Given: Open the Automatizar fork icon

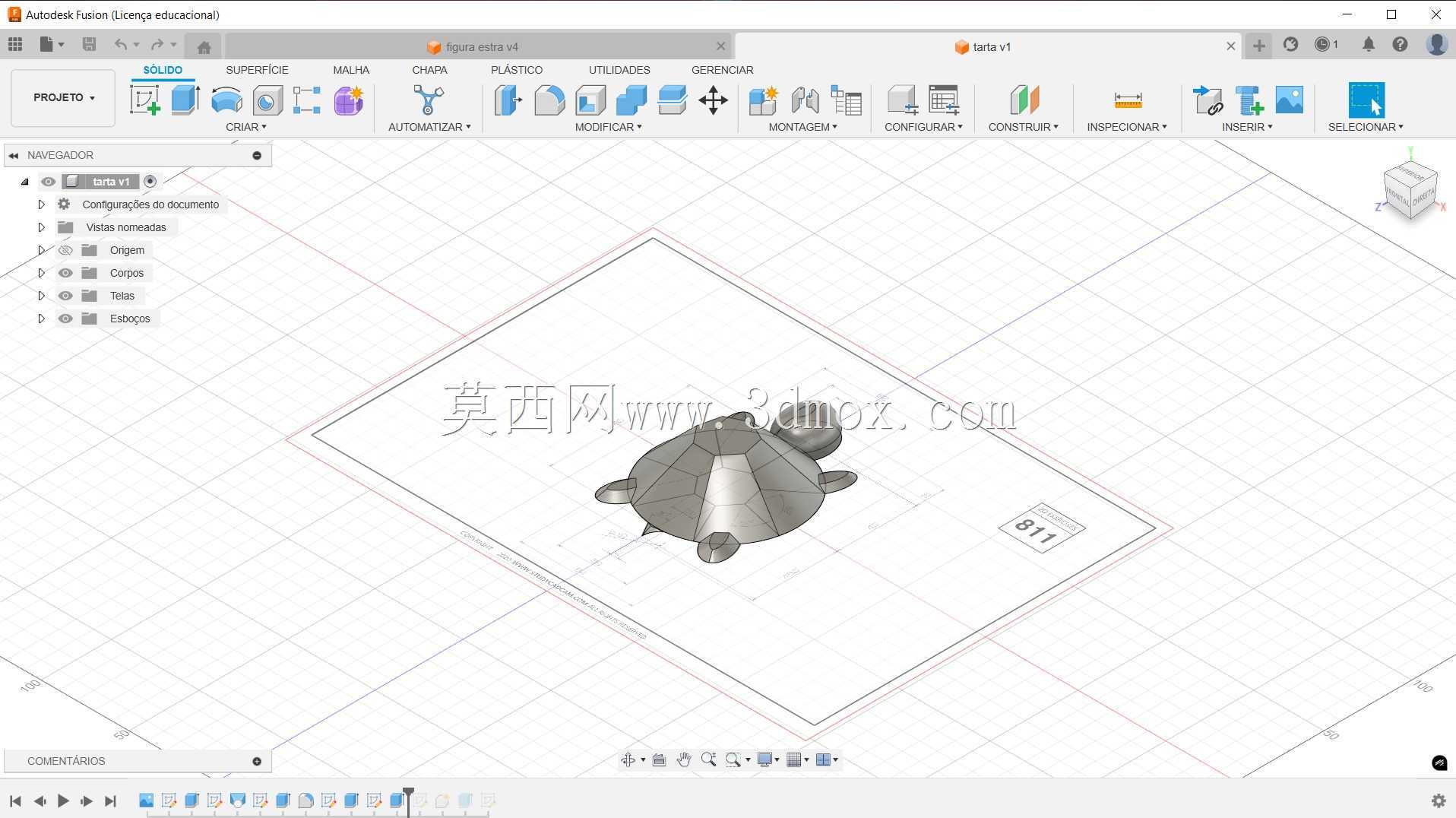Looking at the screenshot, I should 429,100.
